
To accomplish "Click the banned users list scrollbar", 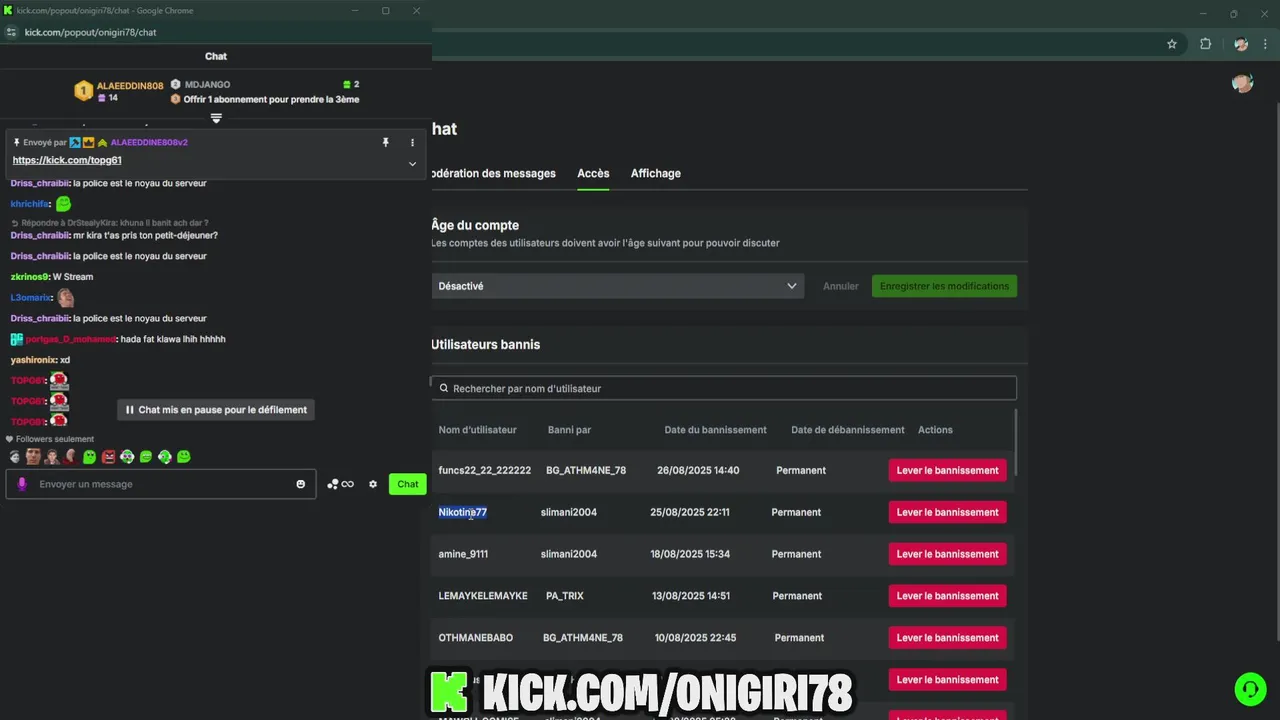I will click(1016, 442).
